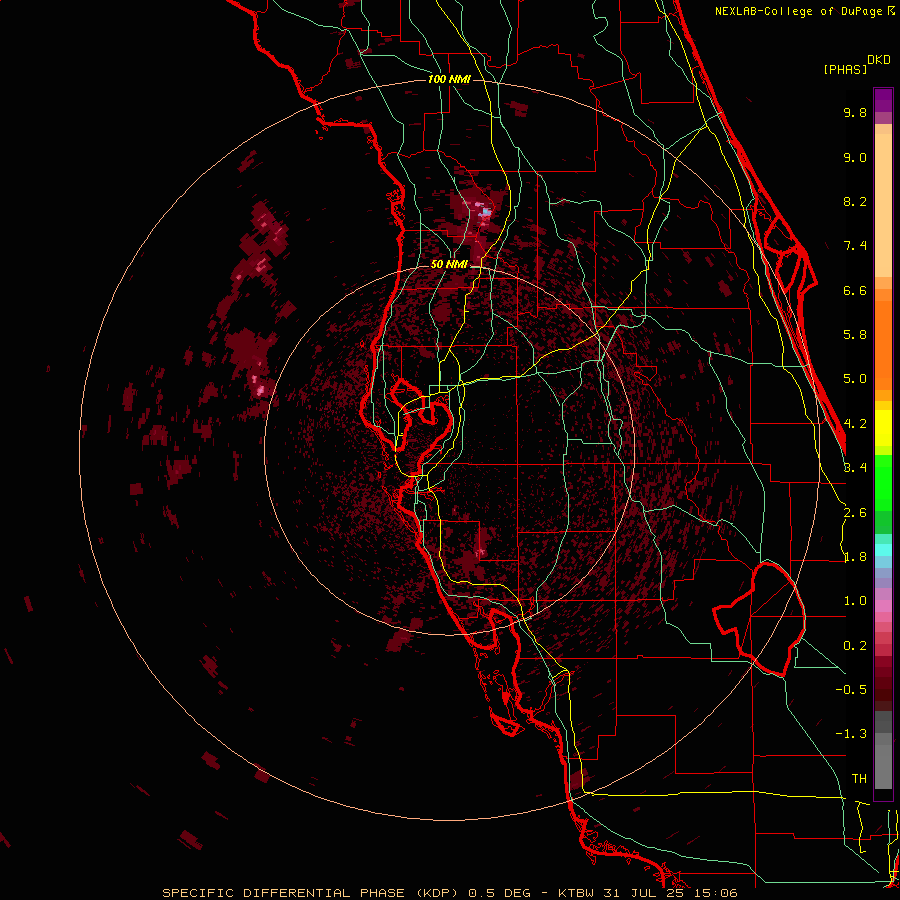Screen dimensions: 900x900
Task: Click the 6.6 legend value
Action: coord(855,290)
